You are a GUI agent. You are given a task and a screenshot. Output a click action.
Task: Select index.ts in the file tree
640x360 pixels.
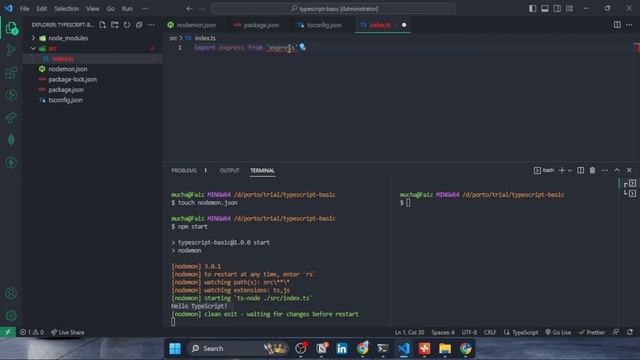coord(63,59)
